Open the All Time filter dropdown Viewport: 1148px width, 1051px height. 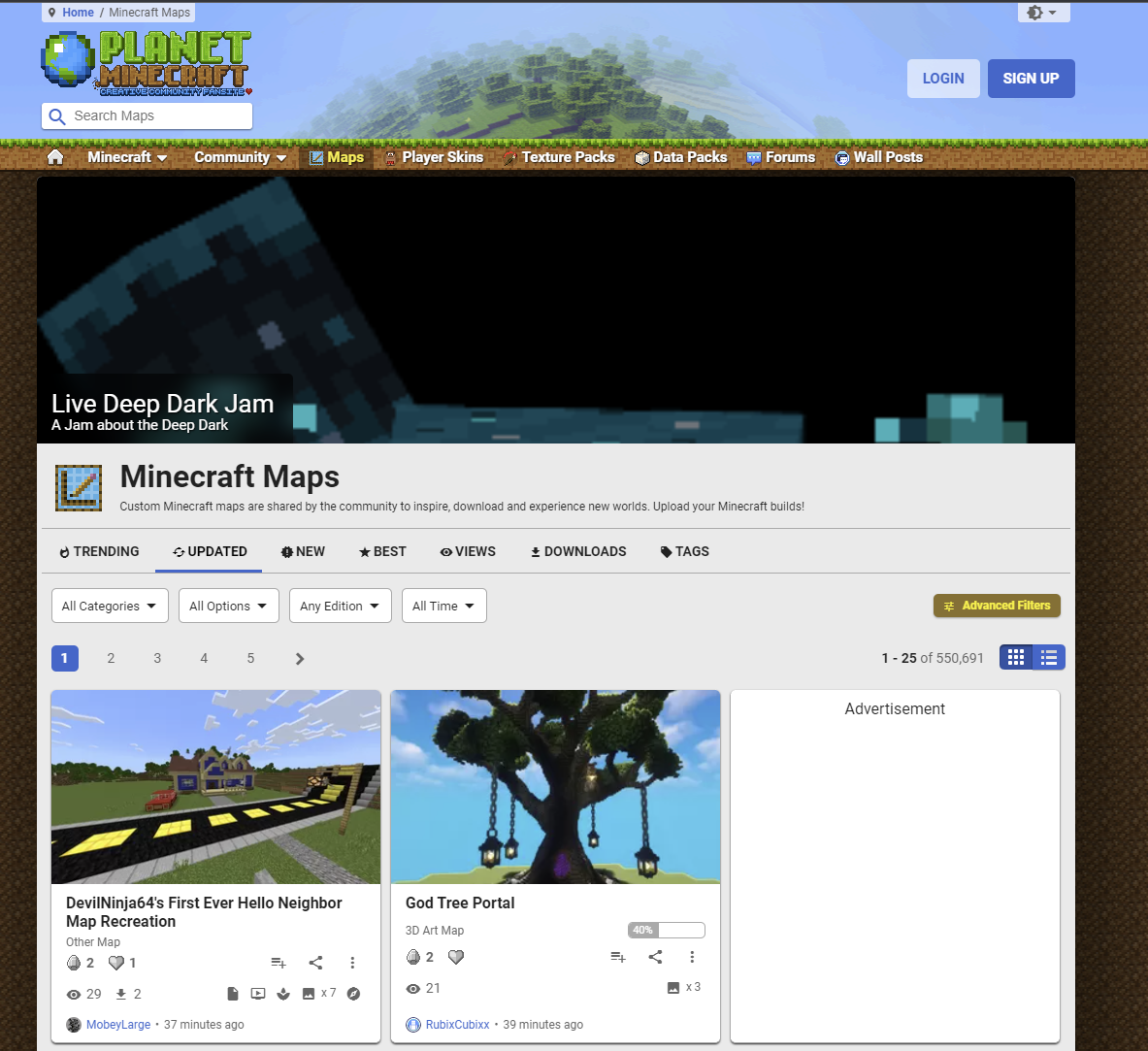443,607
